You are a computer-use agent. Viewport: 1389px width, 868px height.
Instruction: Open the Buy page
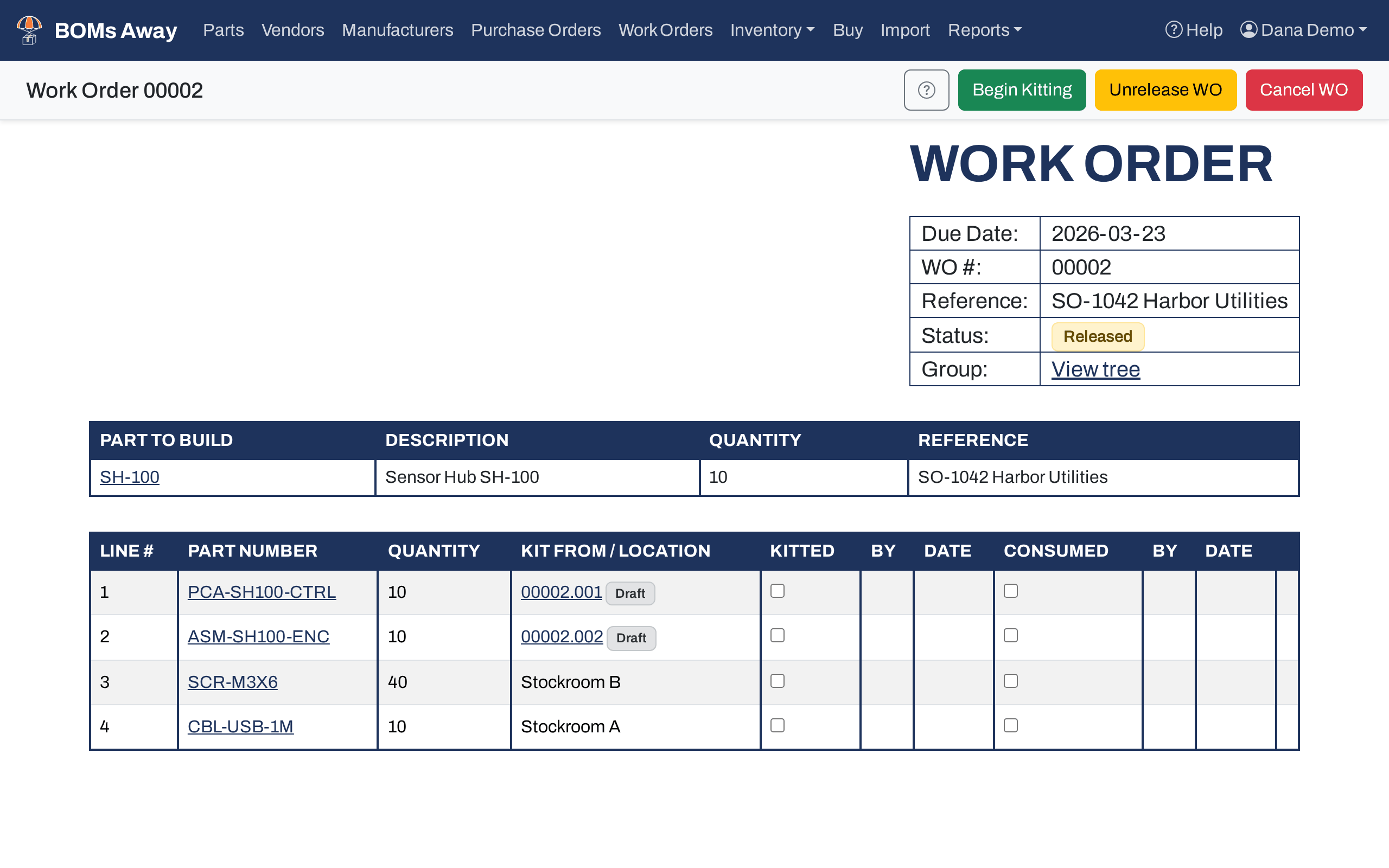coord(847,30)
